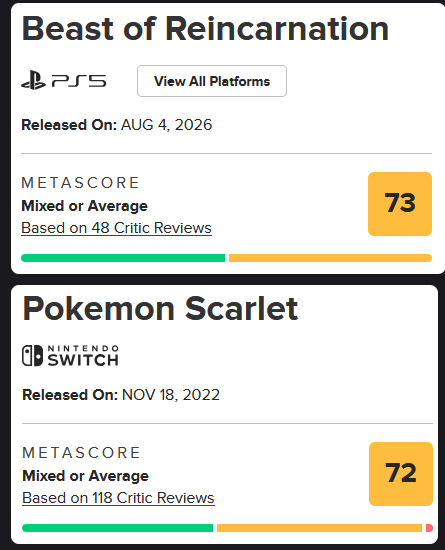Open the 118 Critic Reviews link
This screenshot has width=445, height=550.
[x=118, y=498]
